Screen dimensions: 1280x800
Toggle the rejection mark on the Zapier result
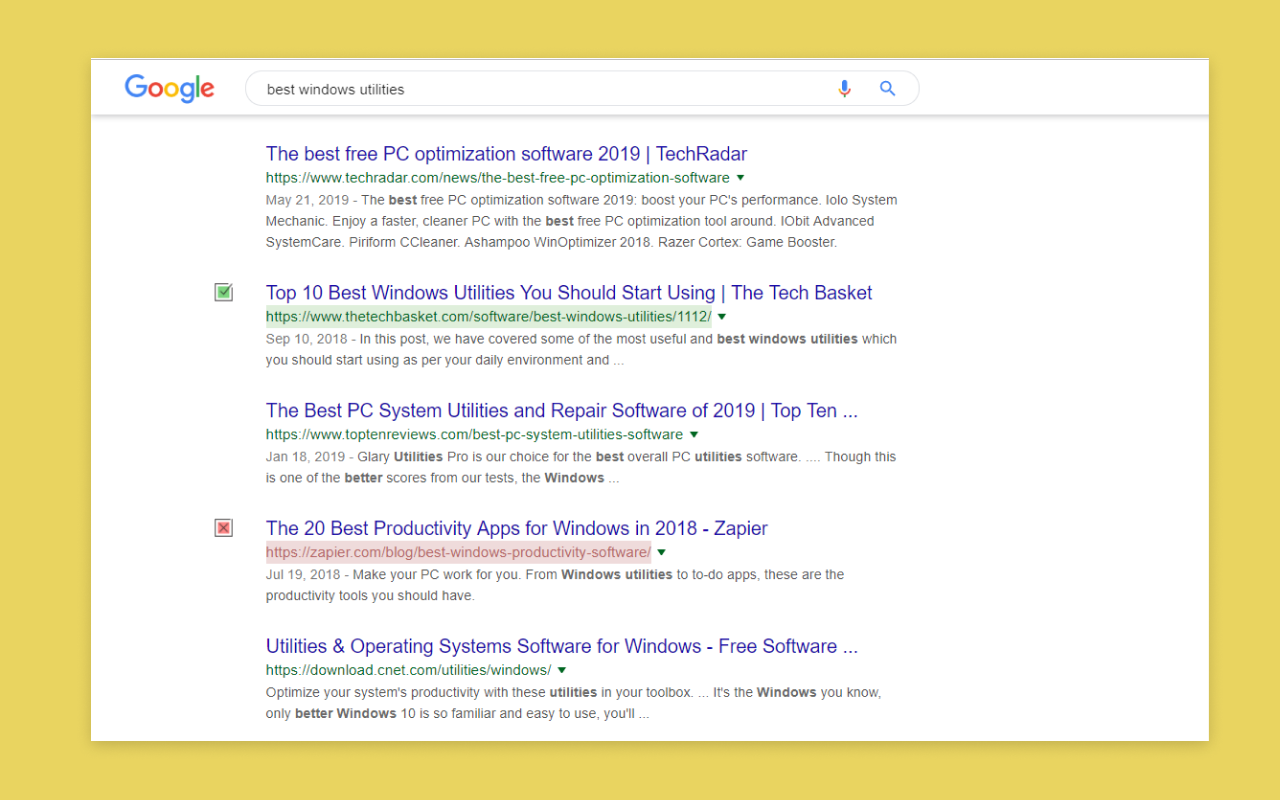click(223, 527)
